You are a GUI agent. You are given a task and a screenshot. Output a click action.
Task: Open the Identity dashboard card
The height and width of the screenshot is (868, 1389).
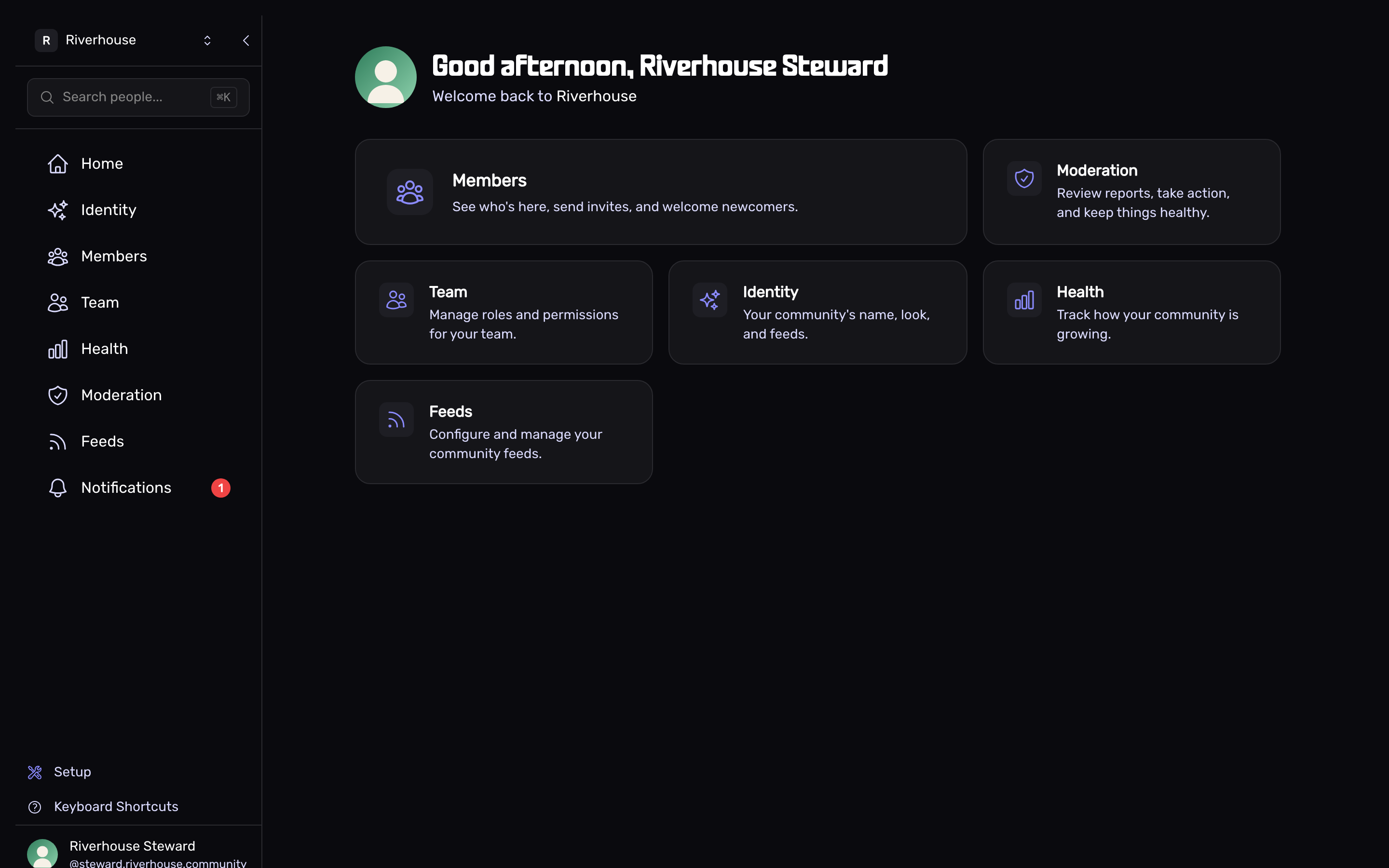[817, 312]
